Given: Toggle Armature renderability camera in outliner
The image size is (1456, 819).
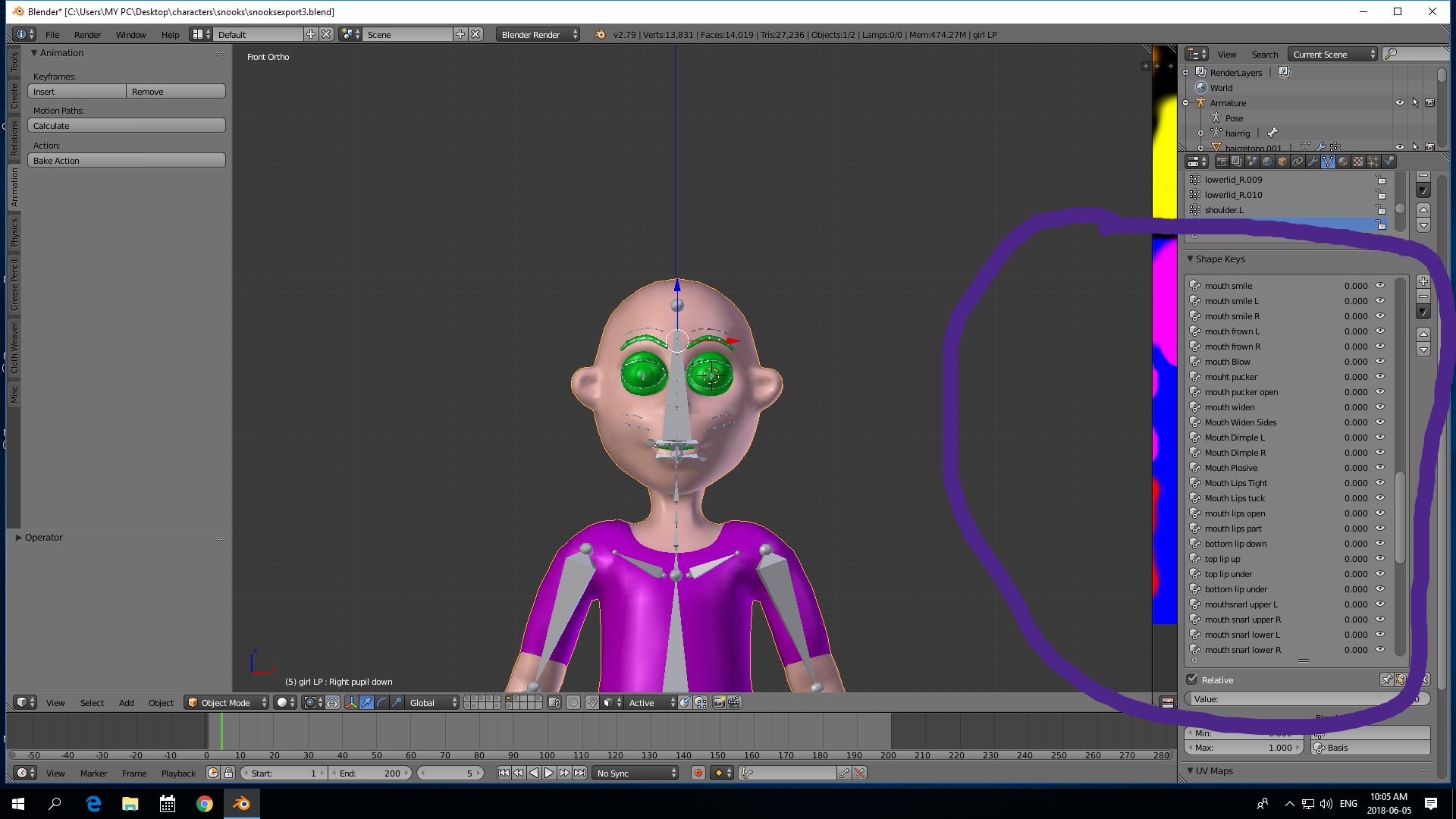Looking at the screenshot, I should pos(1429,103).
